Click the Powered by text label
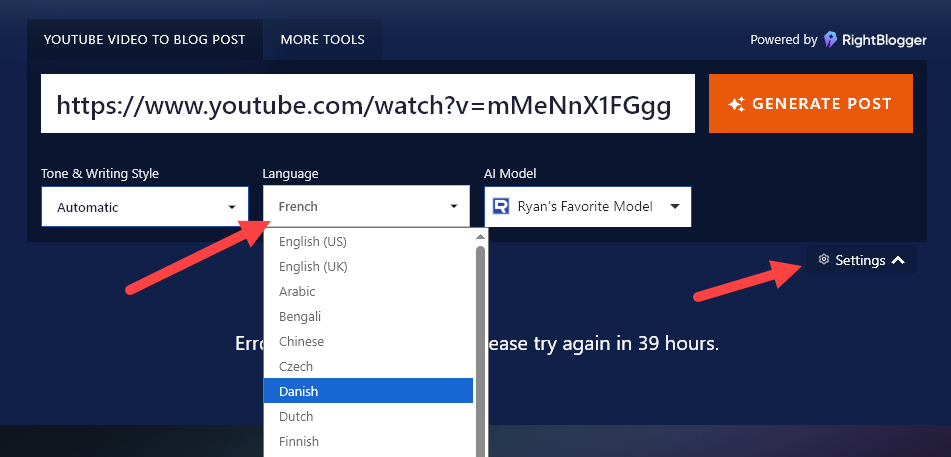This screenshot has width=951, height=457. tap(784, 40)
